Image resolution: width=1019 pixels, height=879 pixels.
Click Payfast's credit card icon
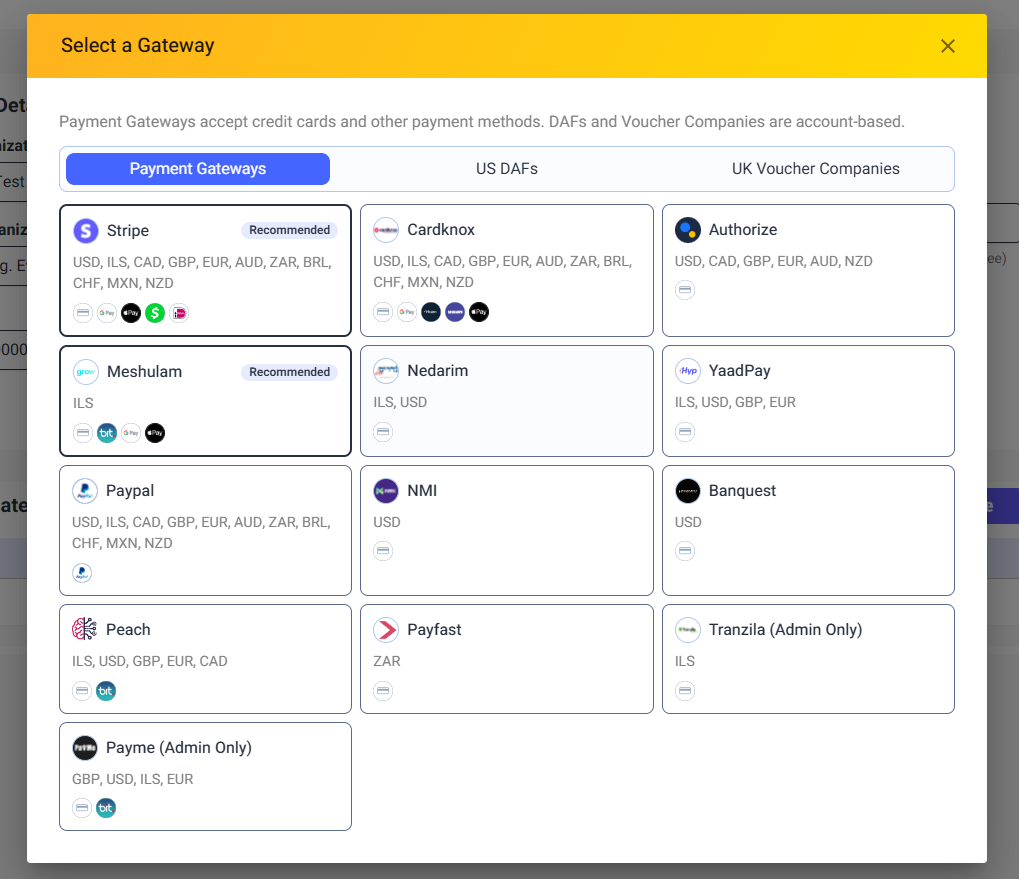383,691
